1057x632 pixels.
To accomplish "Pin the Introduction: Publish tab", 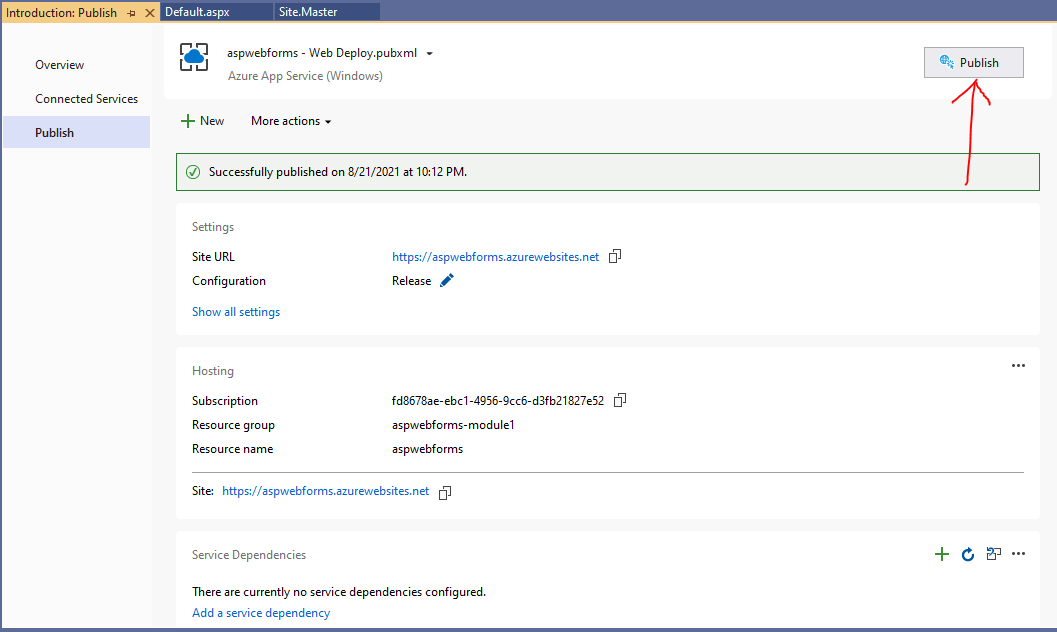I will (131, 13).
